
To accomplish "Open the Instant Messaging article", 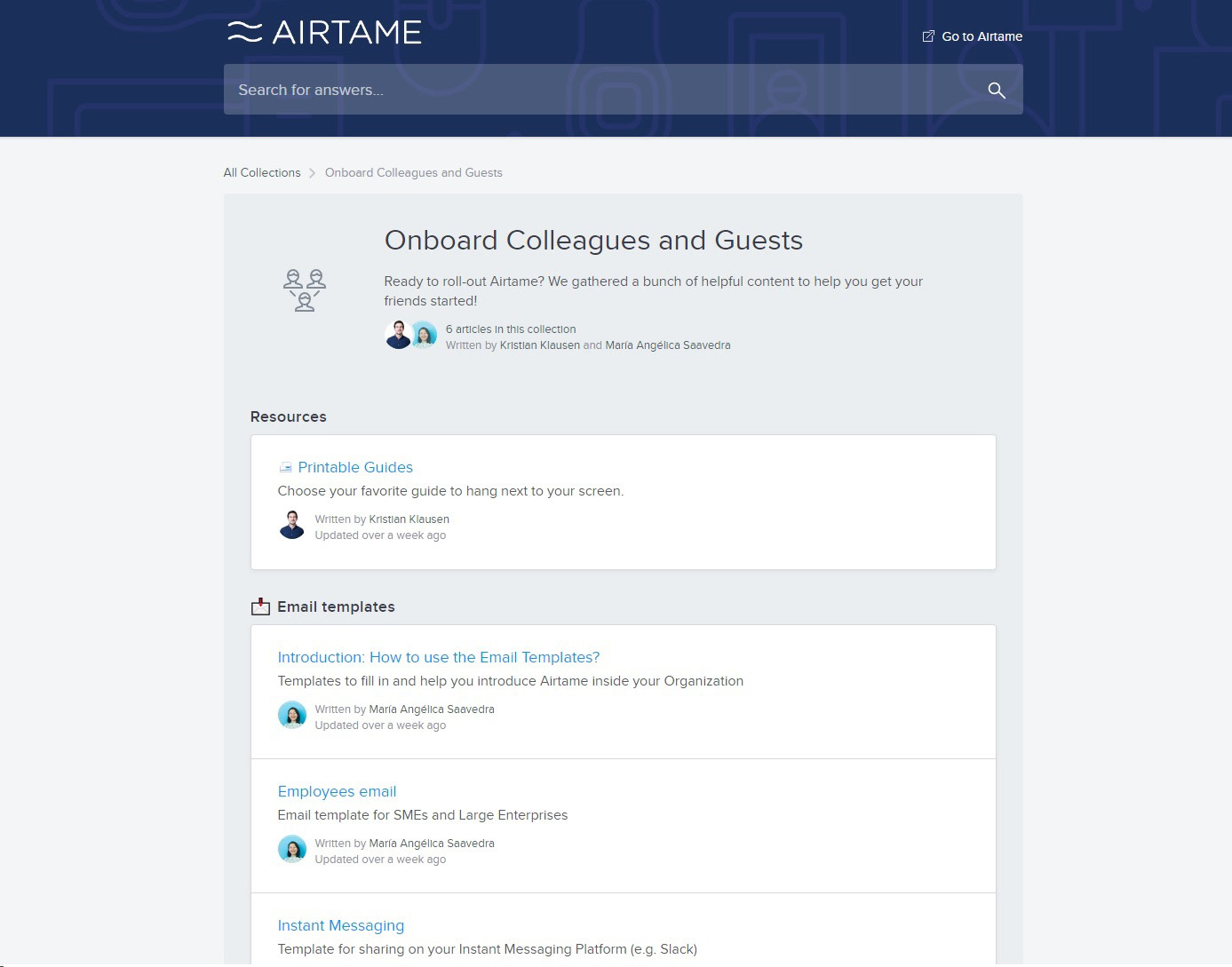I will click(x=341, y=925).
